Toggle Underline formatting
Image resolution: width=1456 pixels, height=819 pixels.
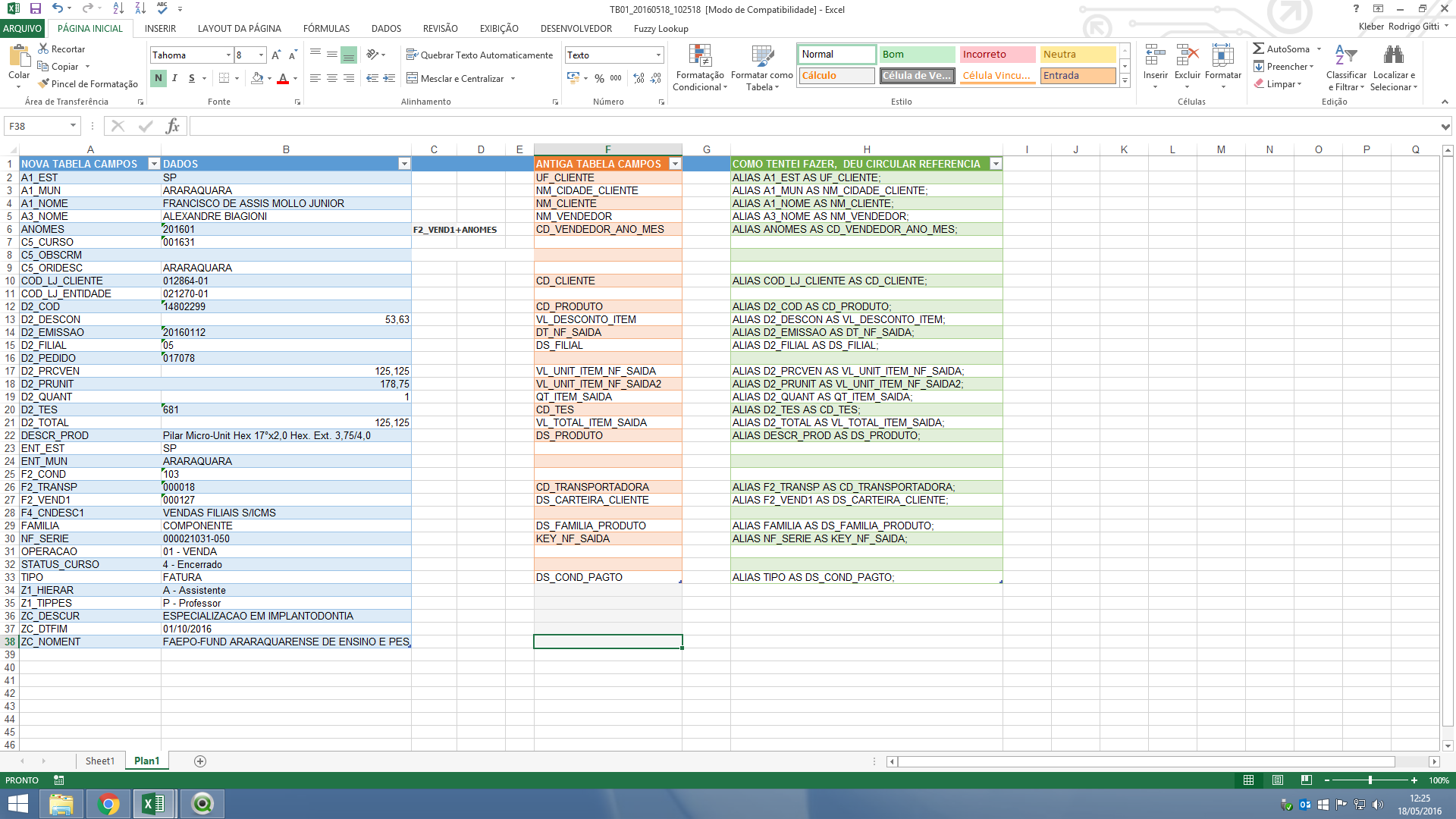[192, 78]
